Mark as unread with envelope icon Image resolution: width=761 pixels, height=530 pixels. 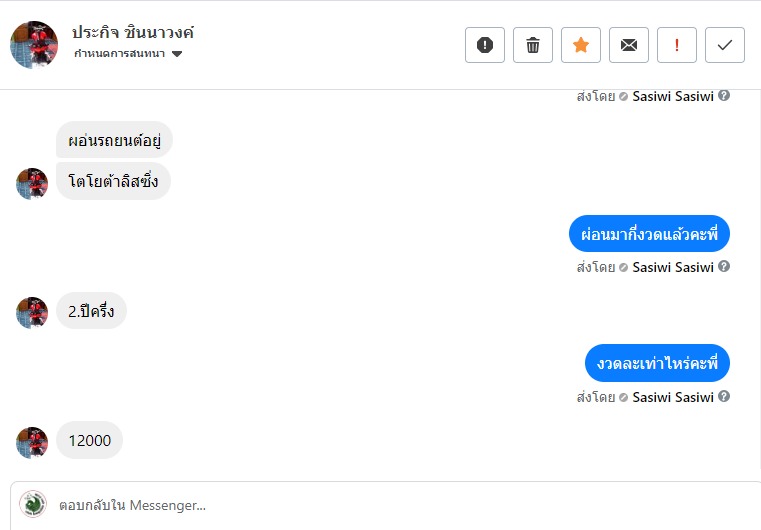pos(629,45)
